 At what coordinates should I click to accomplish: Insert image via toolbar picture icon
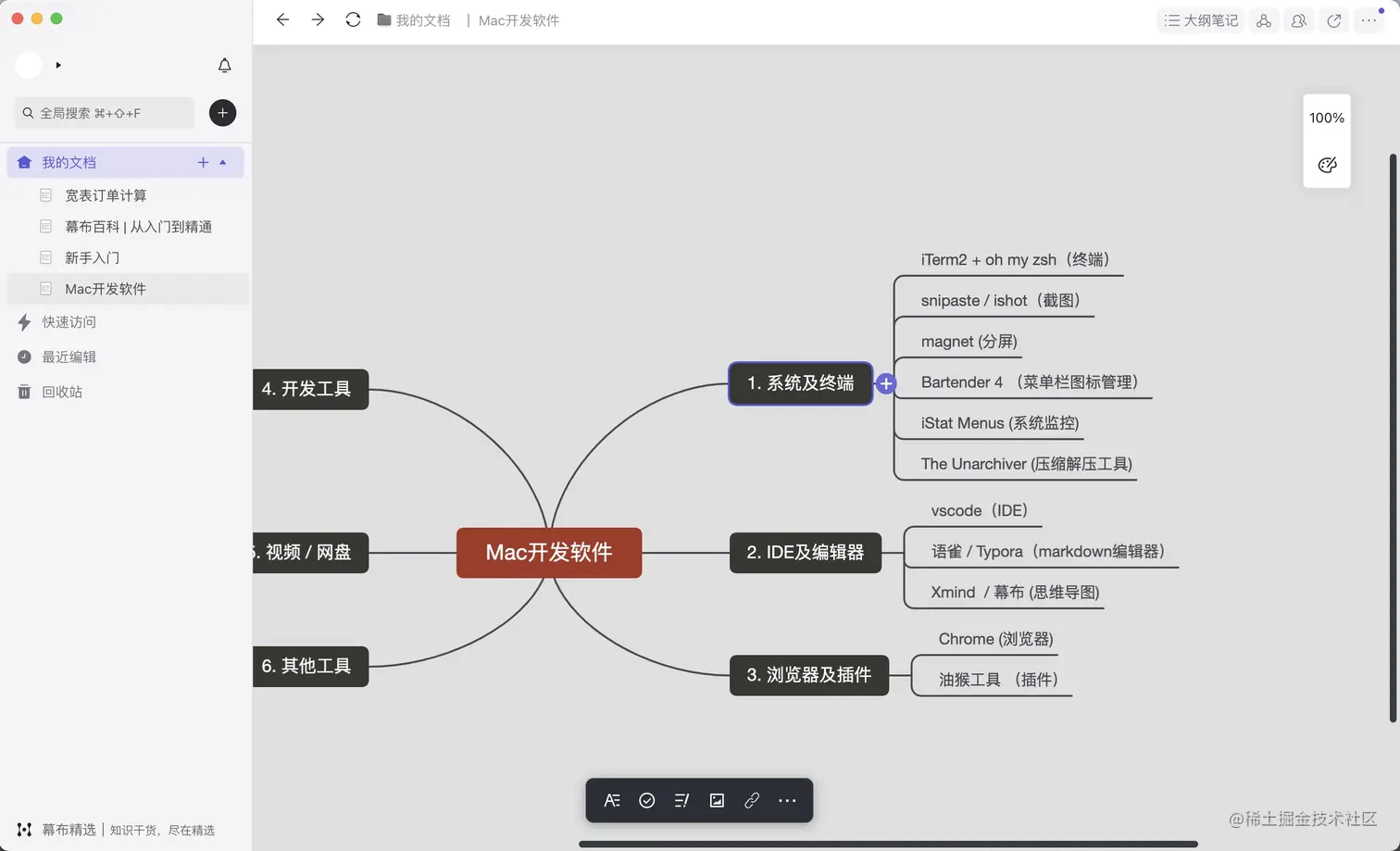pos(717,801)
